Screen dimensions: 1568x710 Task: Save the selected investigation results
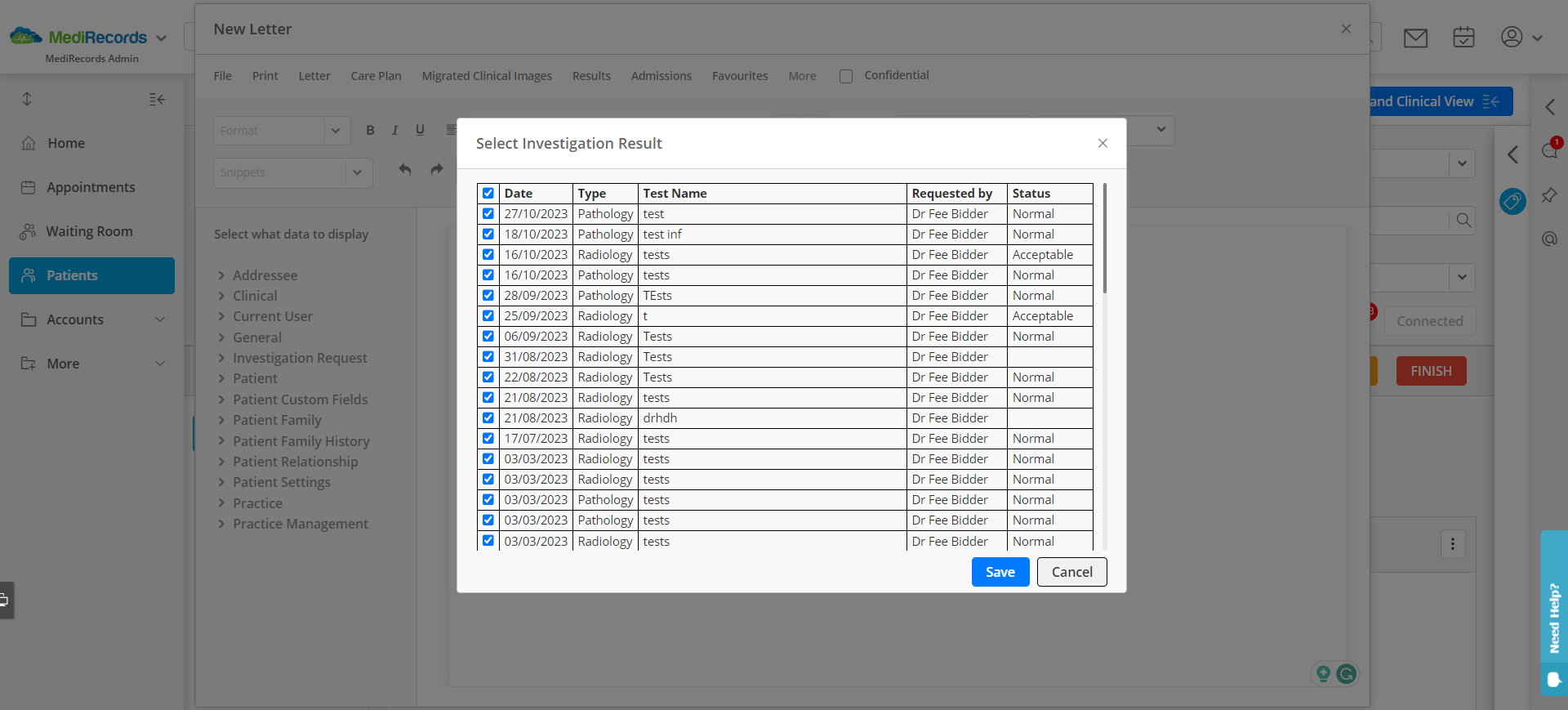pos(1000,572)
